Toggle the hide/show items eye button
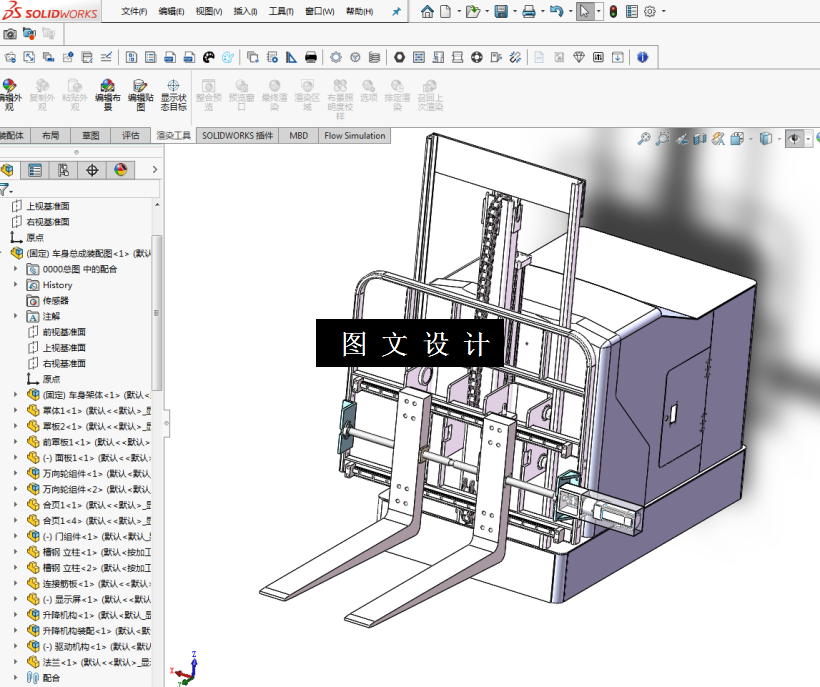The height and width of the screenshot is (687, 820). [x=795, y=139]
